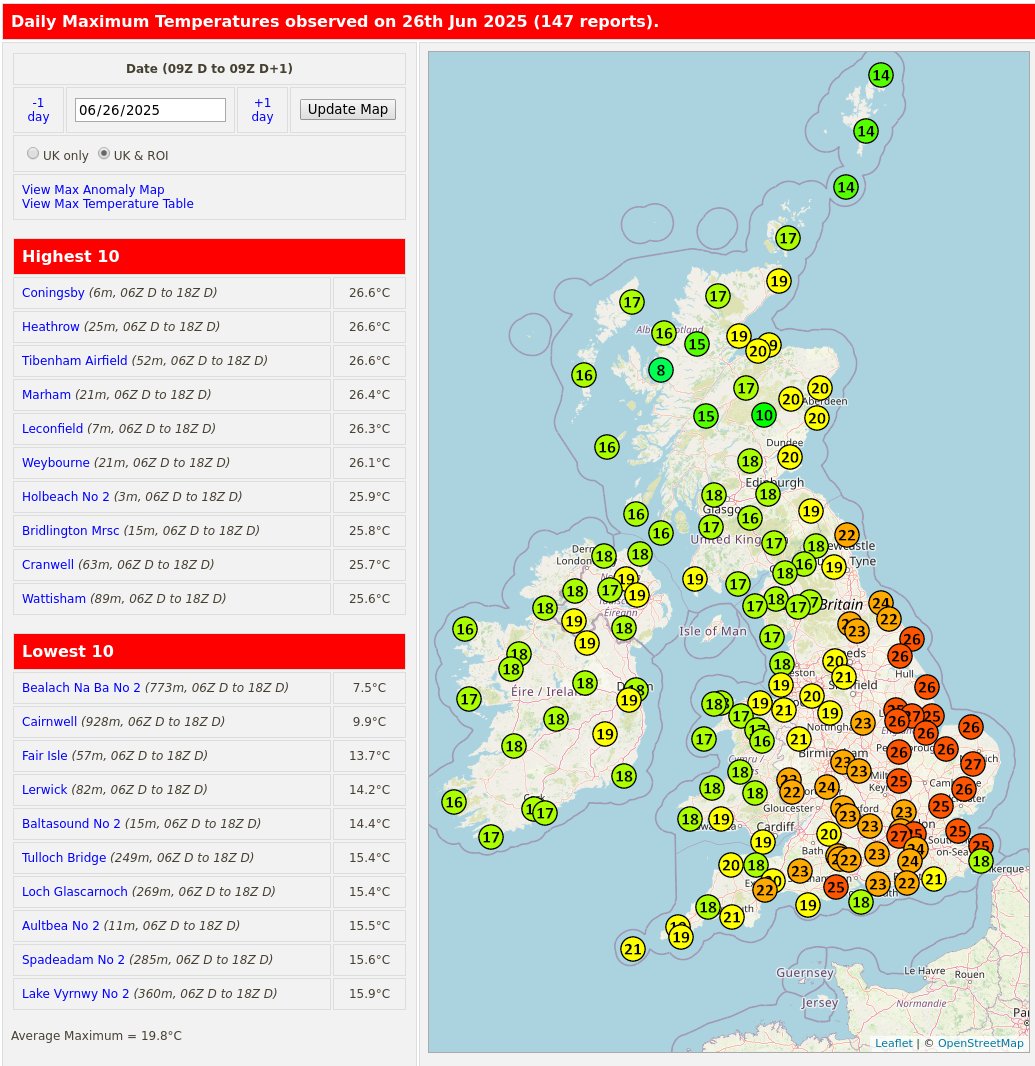
Task: Open View Max Anomaly Map link
Action: click(x=93, y=190)
